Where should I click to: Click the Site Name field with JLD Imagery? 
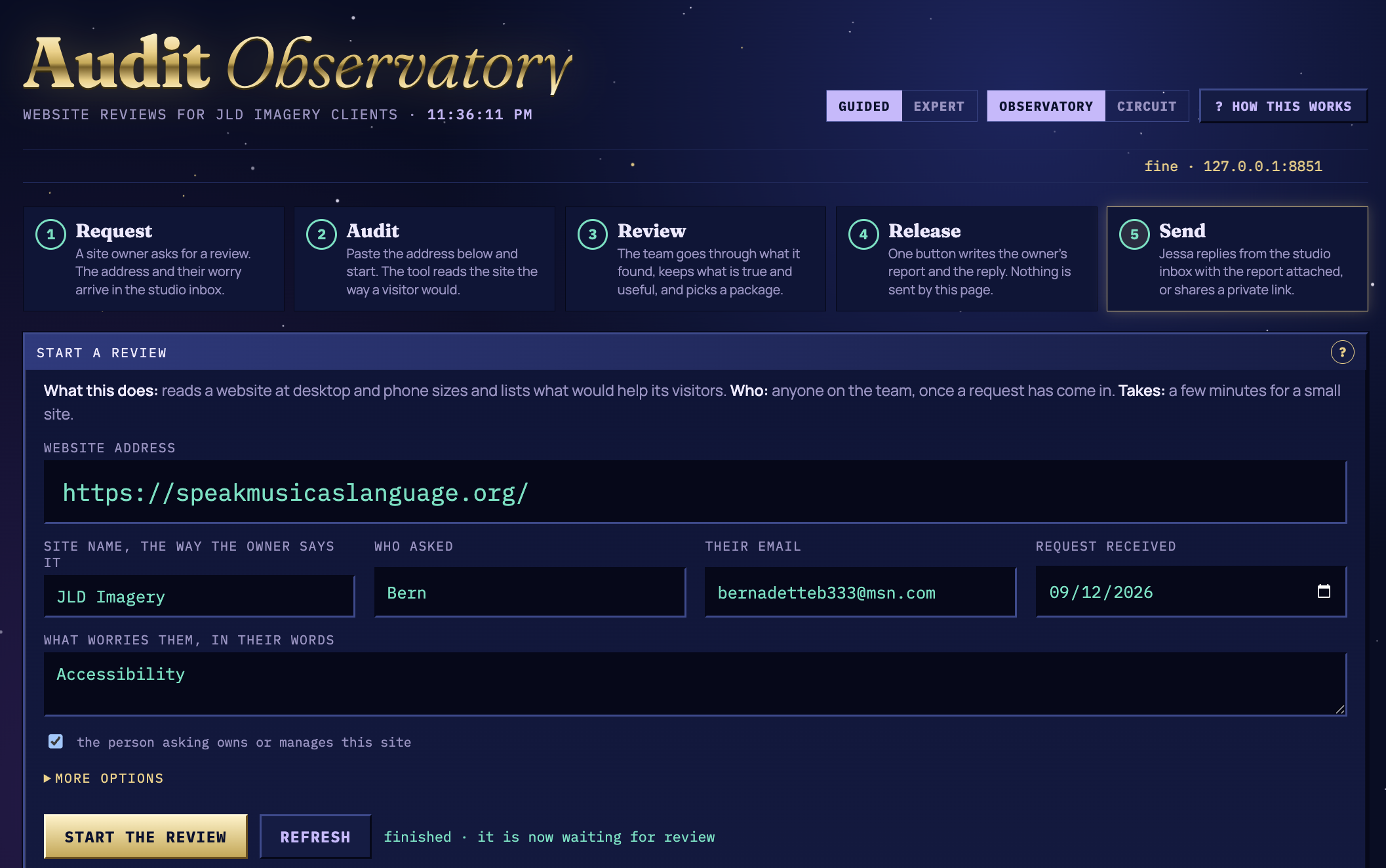click(199, 597)
